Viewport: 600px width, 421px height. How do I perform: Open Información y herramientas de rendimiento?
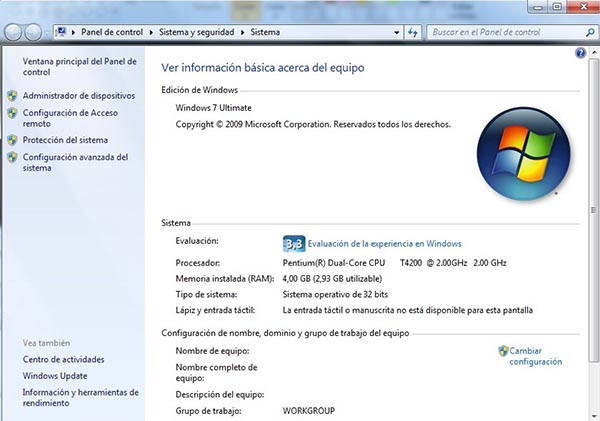pyautogui.click(x=80, y=397)
